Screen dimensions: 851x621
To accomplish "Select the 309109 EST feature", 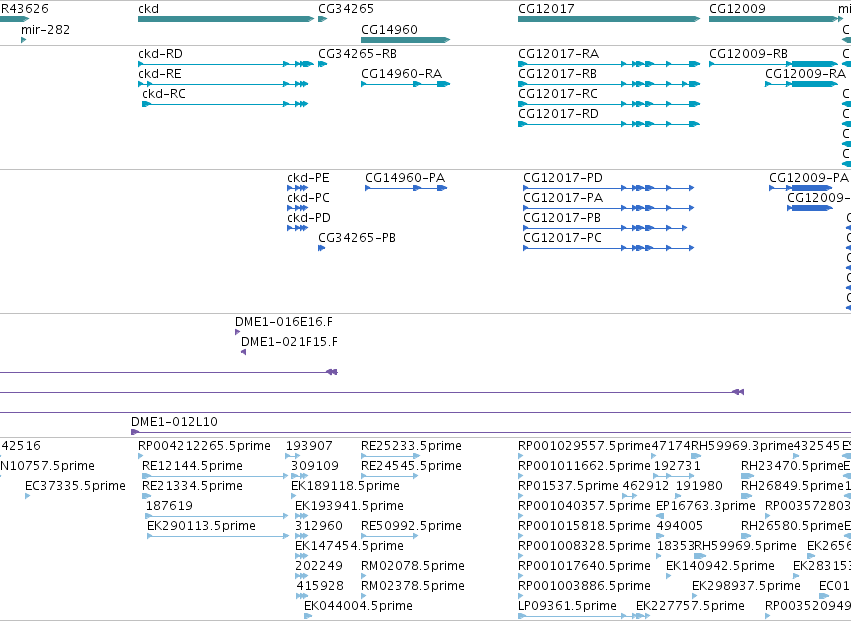I will coord(300,476).
